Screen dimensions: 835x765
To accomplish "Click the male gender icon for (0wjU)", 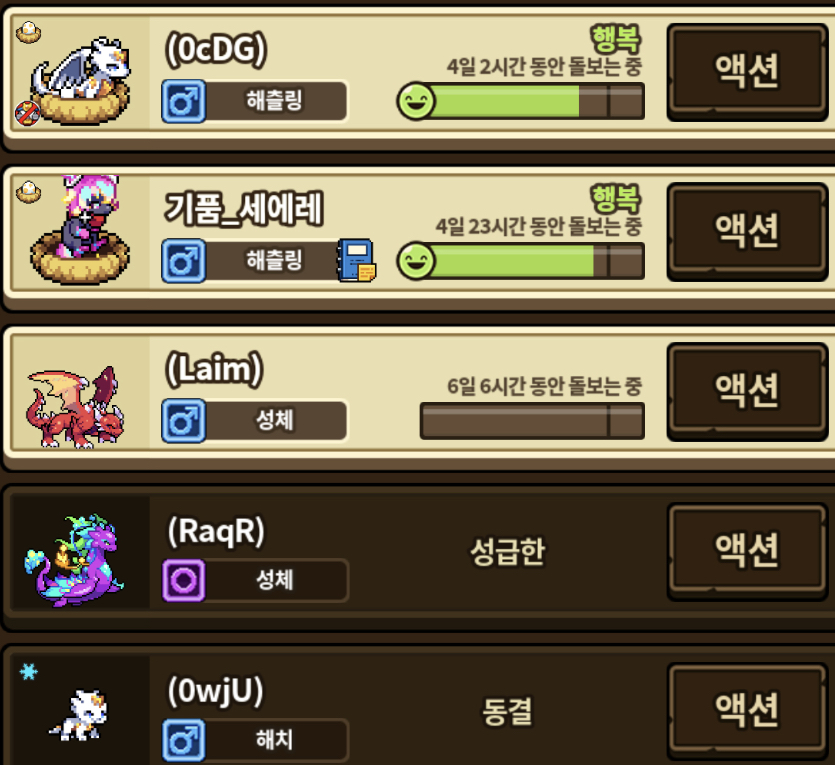I will point(184,740).
